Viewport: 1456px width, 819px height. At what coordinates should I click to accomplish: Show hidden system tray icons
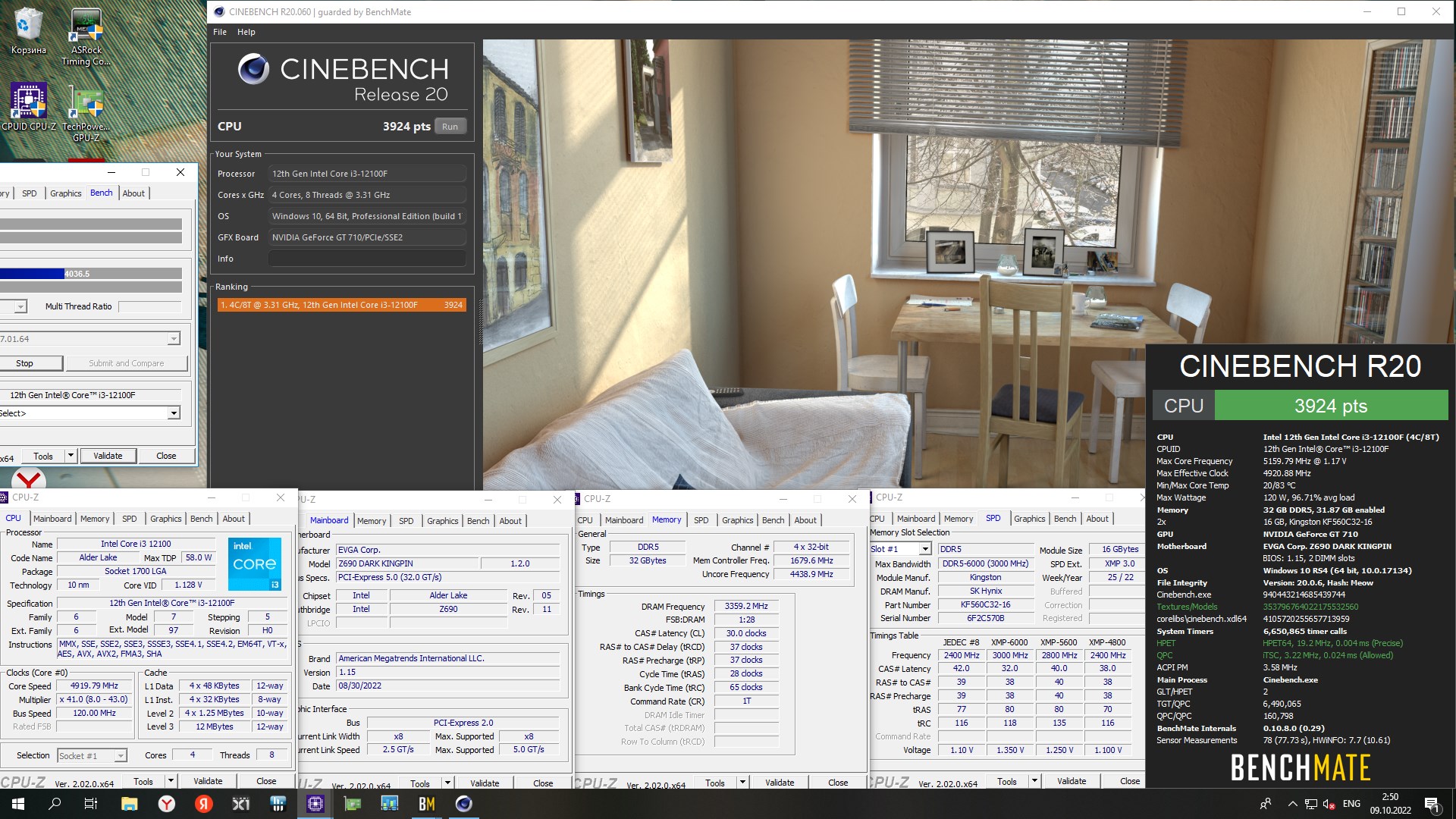(1292, 804)
